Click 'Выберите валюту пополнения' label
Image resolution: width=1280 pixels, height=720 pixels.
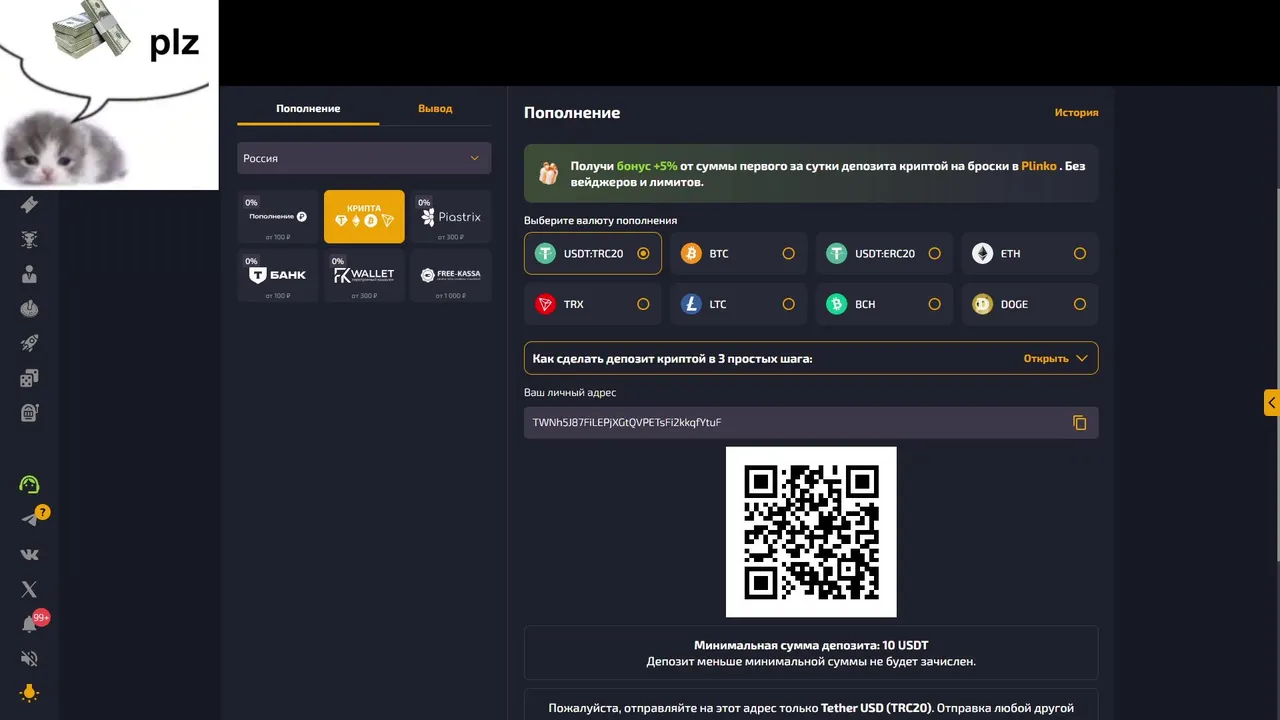click(600, 220)
